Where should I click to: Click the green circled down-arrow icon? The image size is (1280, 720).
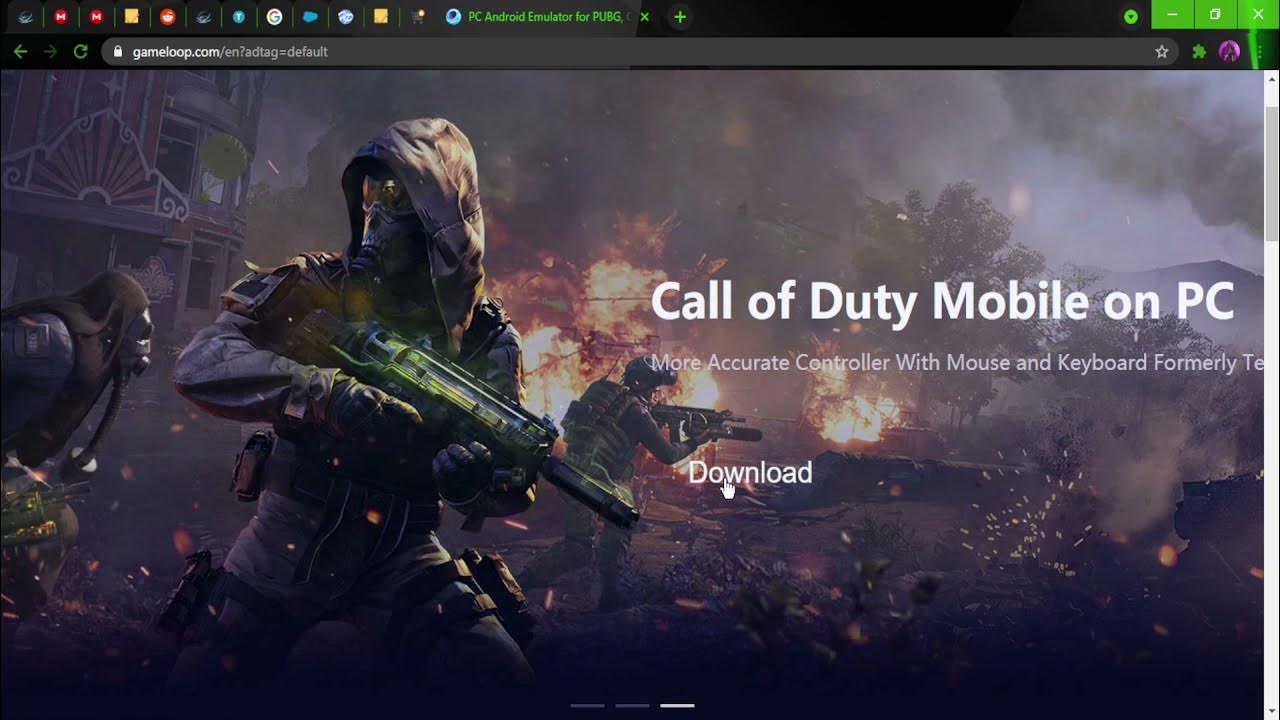point(1131,17)
